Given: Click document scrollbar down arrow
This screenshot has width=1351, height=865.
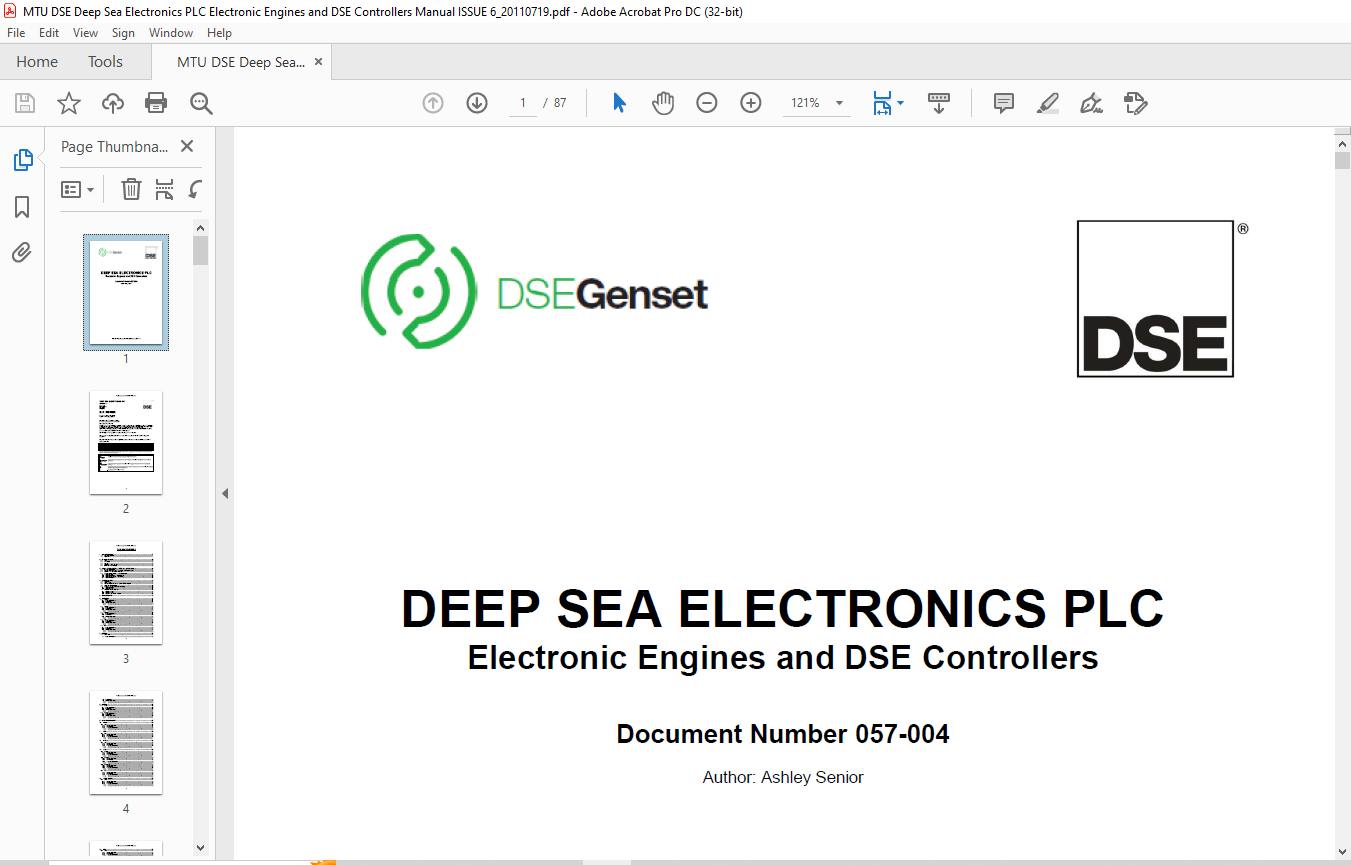Looking at the screenshot, I should click(x=1342, y=852).
